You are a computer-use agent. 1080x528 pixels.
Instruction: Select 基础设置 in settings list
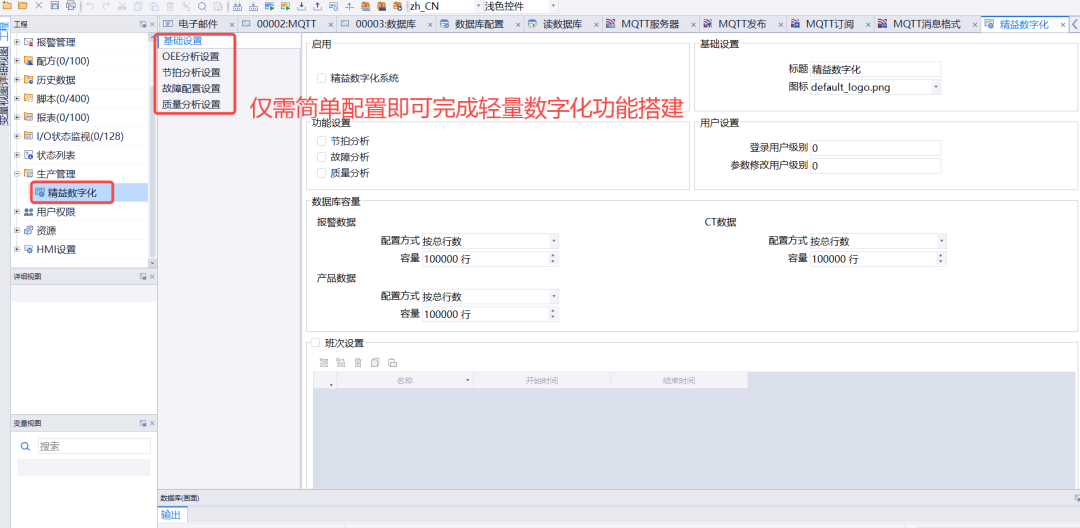(183, 40)
